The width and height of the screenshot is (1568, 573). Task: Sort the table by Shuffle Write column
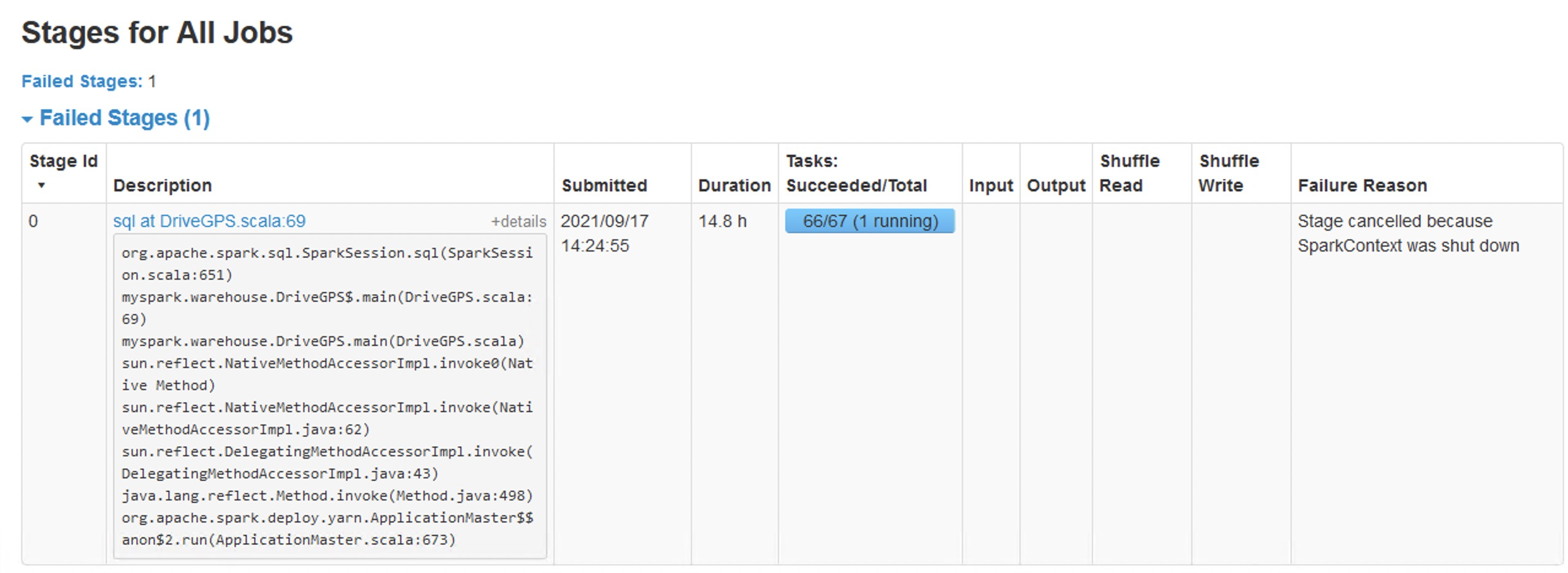[x=1228, y=172]
